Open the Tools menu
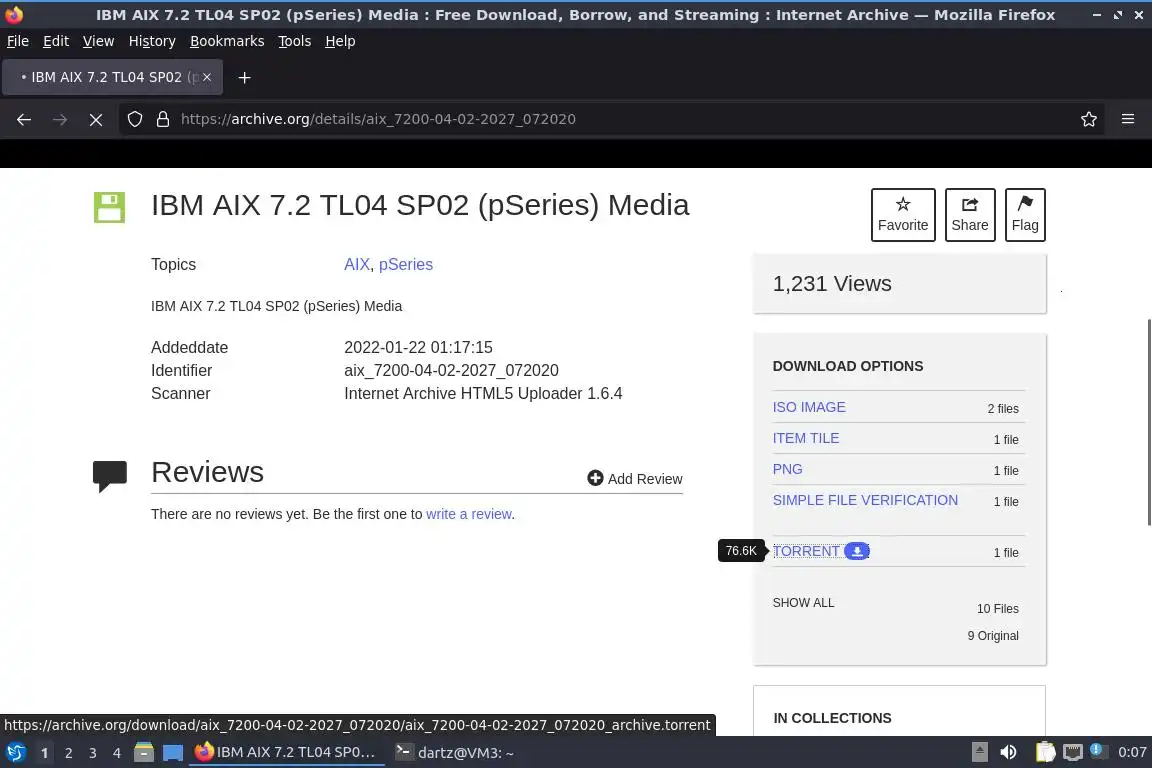The width and height of the screenshot is (1152, 768). [x=295, y=41]
